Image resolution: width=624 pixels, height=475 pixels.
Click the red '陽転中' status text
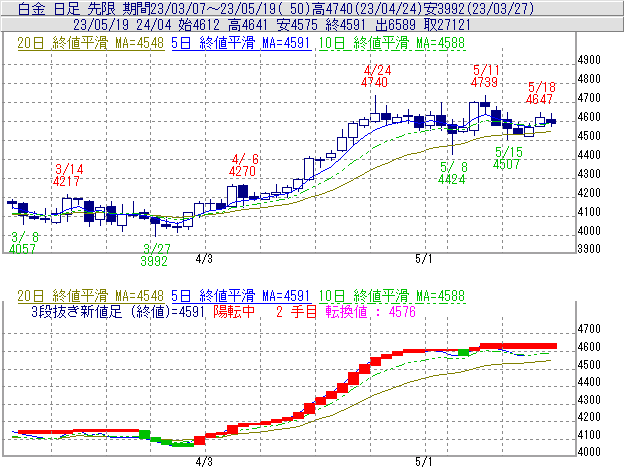point(234,312)
